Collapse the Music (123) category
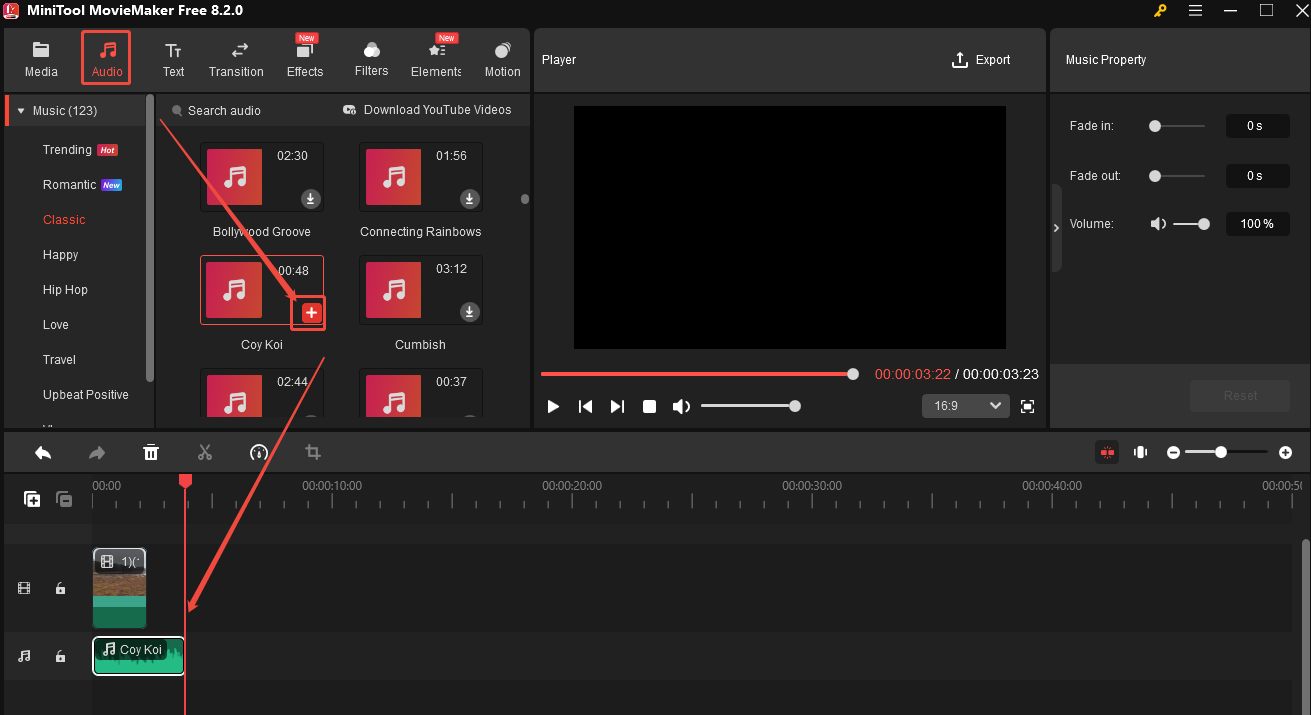This screenshot has height=715, width=1311. [x=20, y=111]
